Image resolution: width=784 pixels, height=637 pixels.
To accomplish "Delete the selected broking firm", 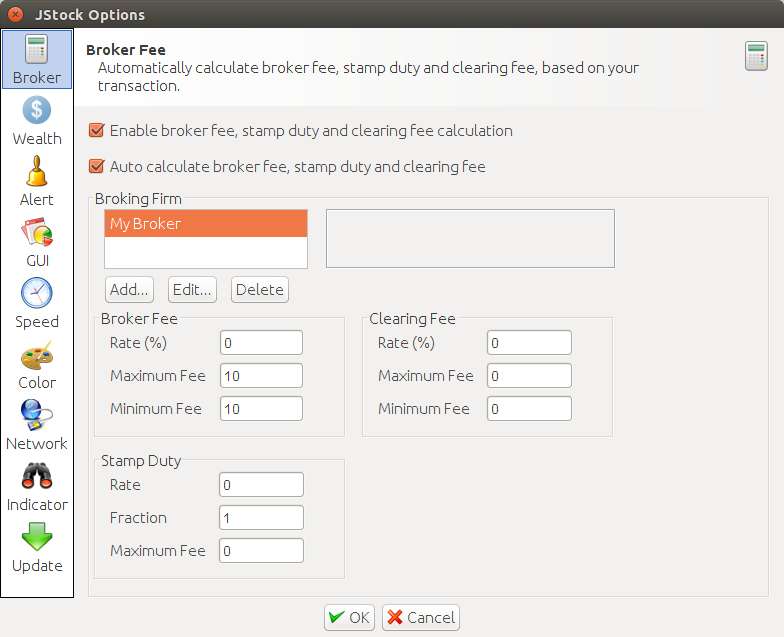I will tap(260, 290).
